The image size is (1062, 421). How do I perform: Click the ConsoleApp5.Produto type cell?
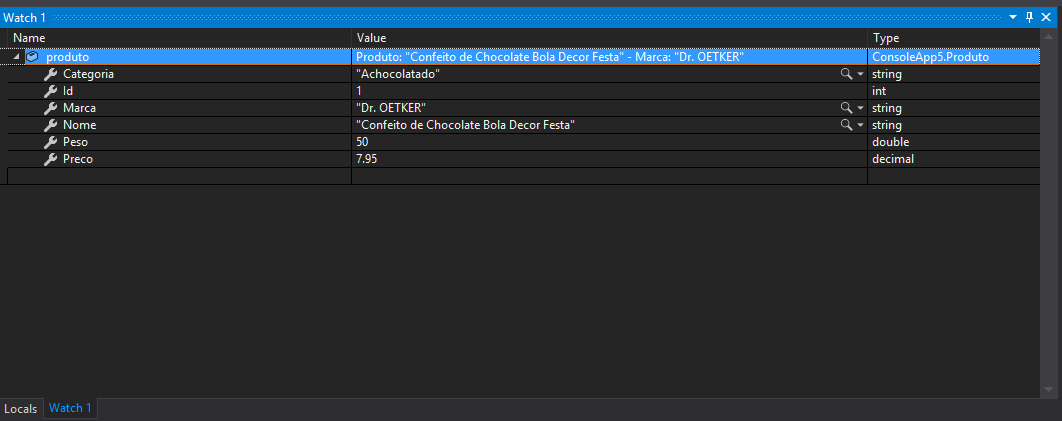pyautogui.click(x=931, y=58)
